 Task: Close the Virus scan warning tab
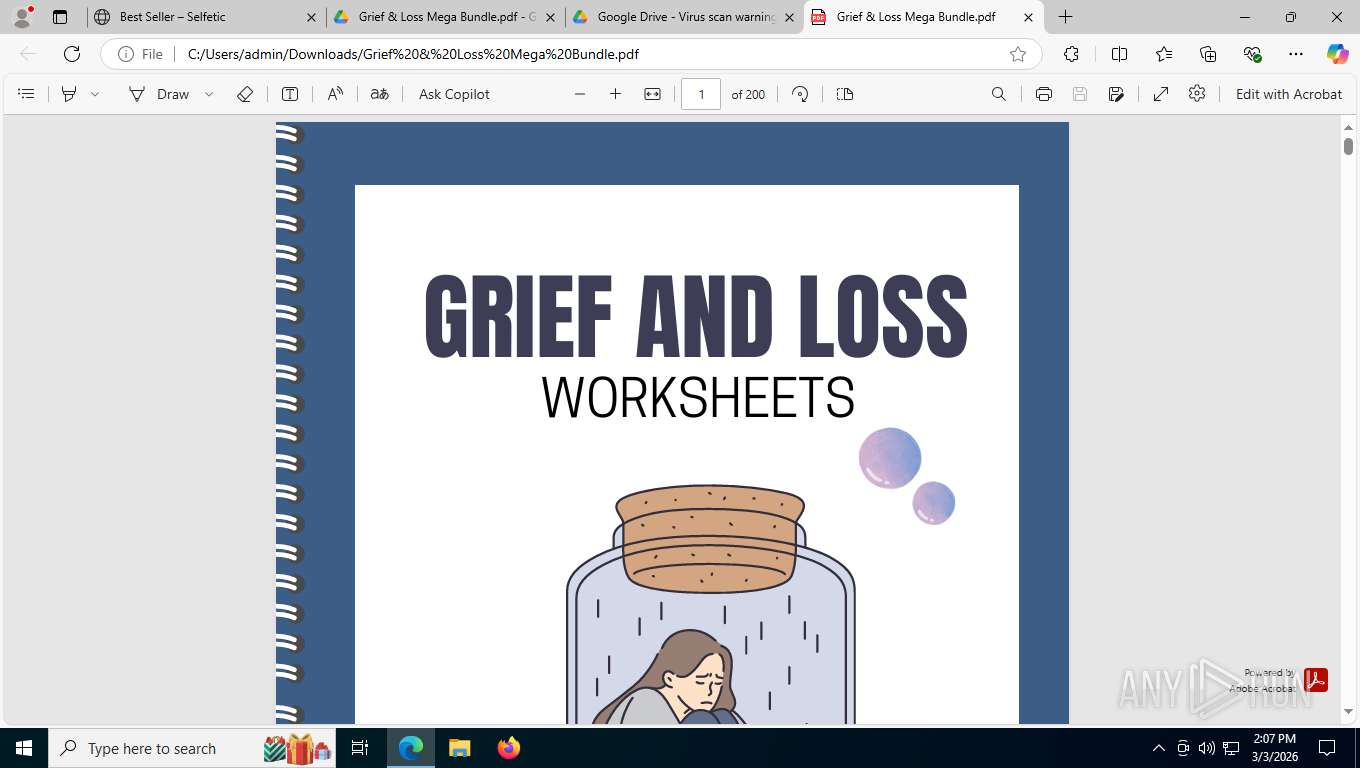pos(790,17)
